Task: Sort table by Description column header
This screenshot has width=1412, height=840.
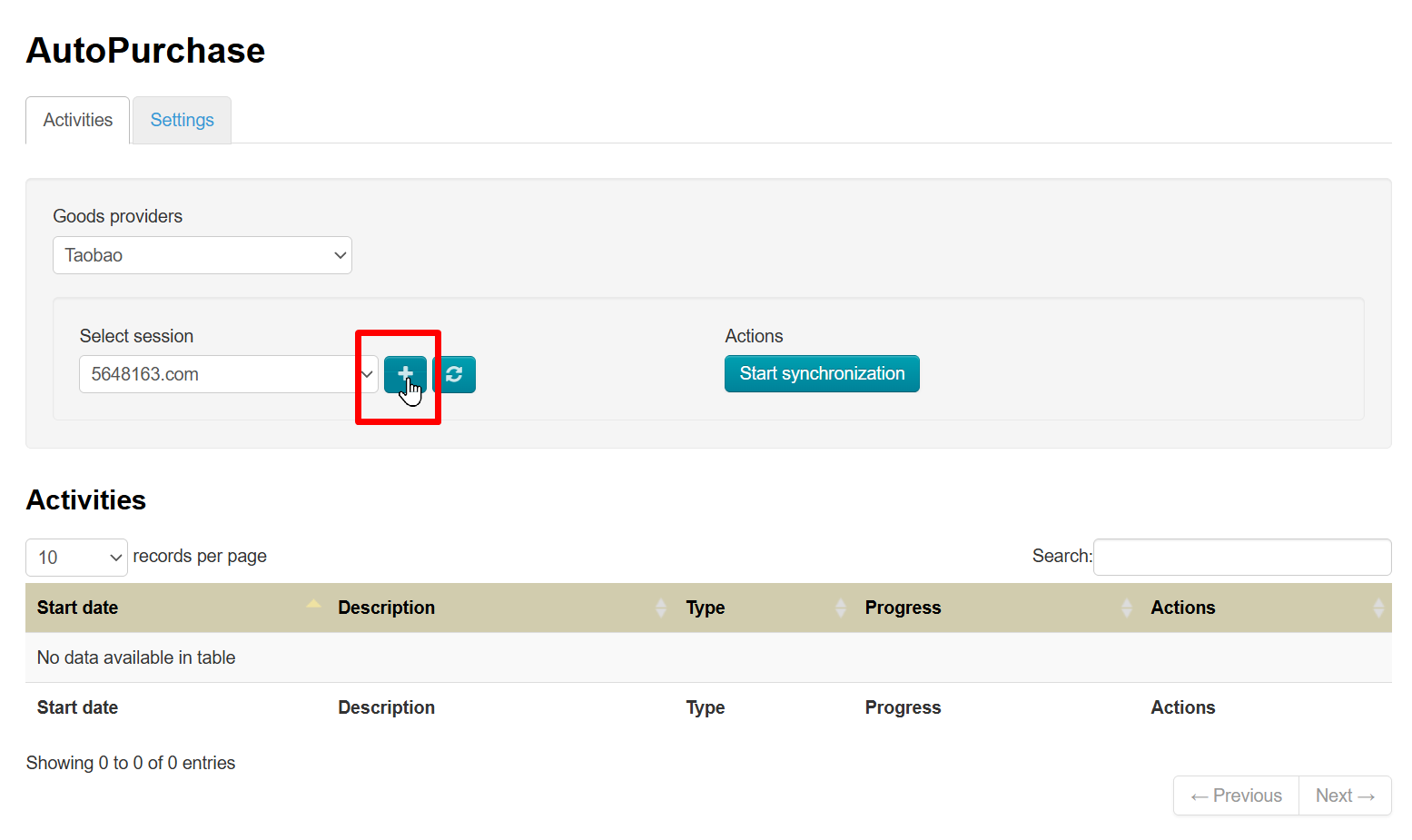Action: pos(386,608)
